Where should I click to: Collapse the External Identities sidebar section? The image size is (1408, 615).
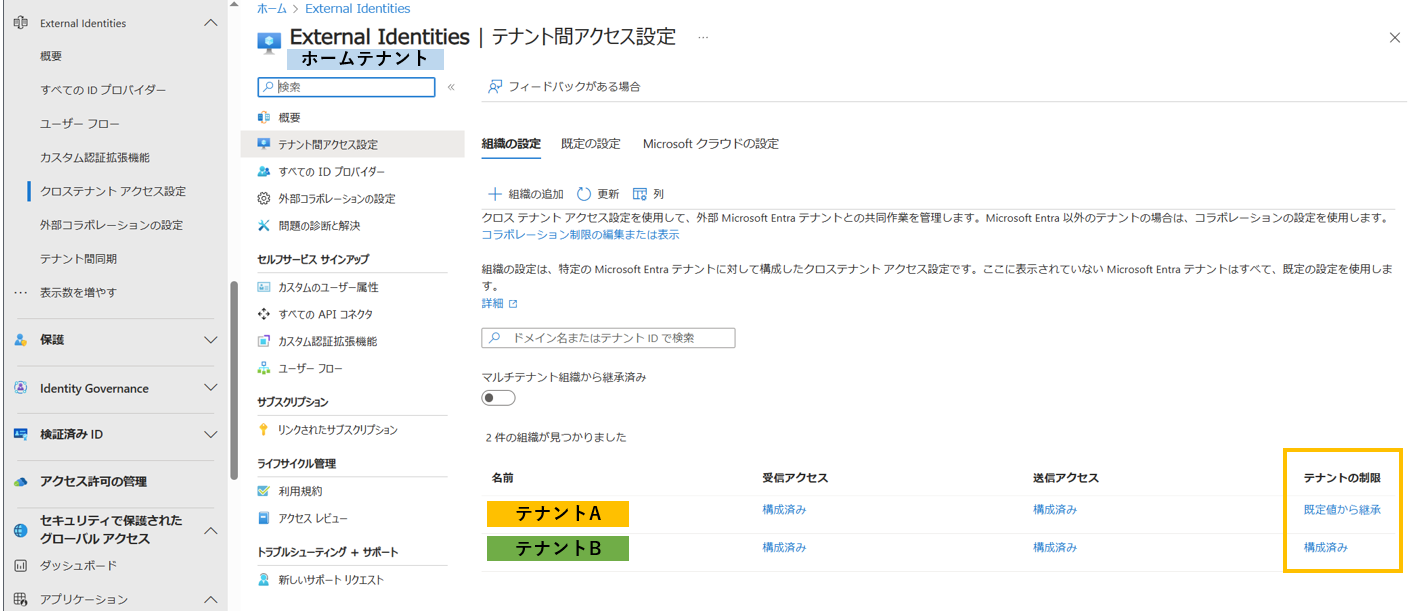click(x=210, y=22)
